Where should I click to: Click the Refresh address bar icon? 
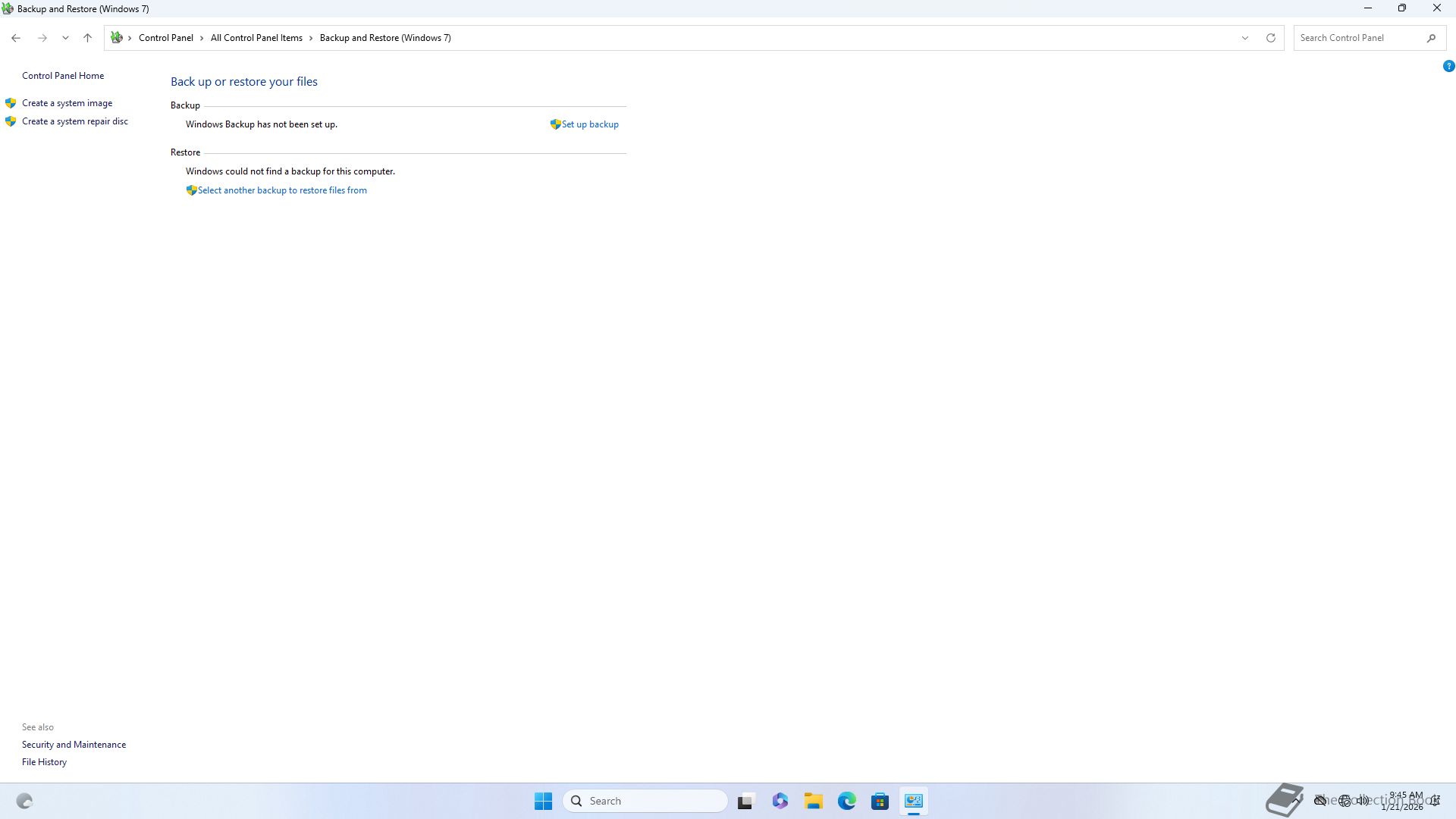pyautogui.click(x=1271, y=38)
